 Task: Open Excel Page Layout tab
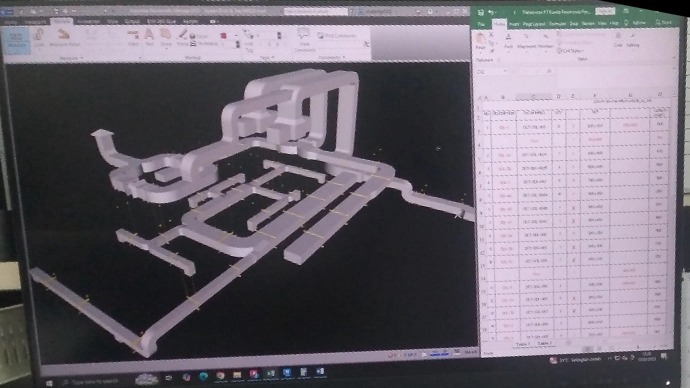pos(534,24)
